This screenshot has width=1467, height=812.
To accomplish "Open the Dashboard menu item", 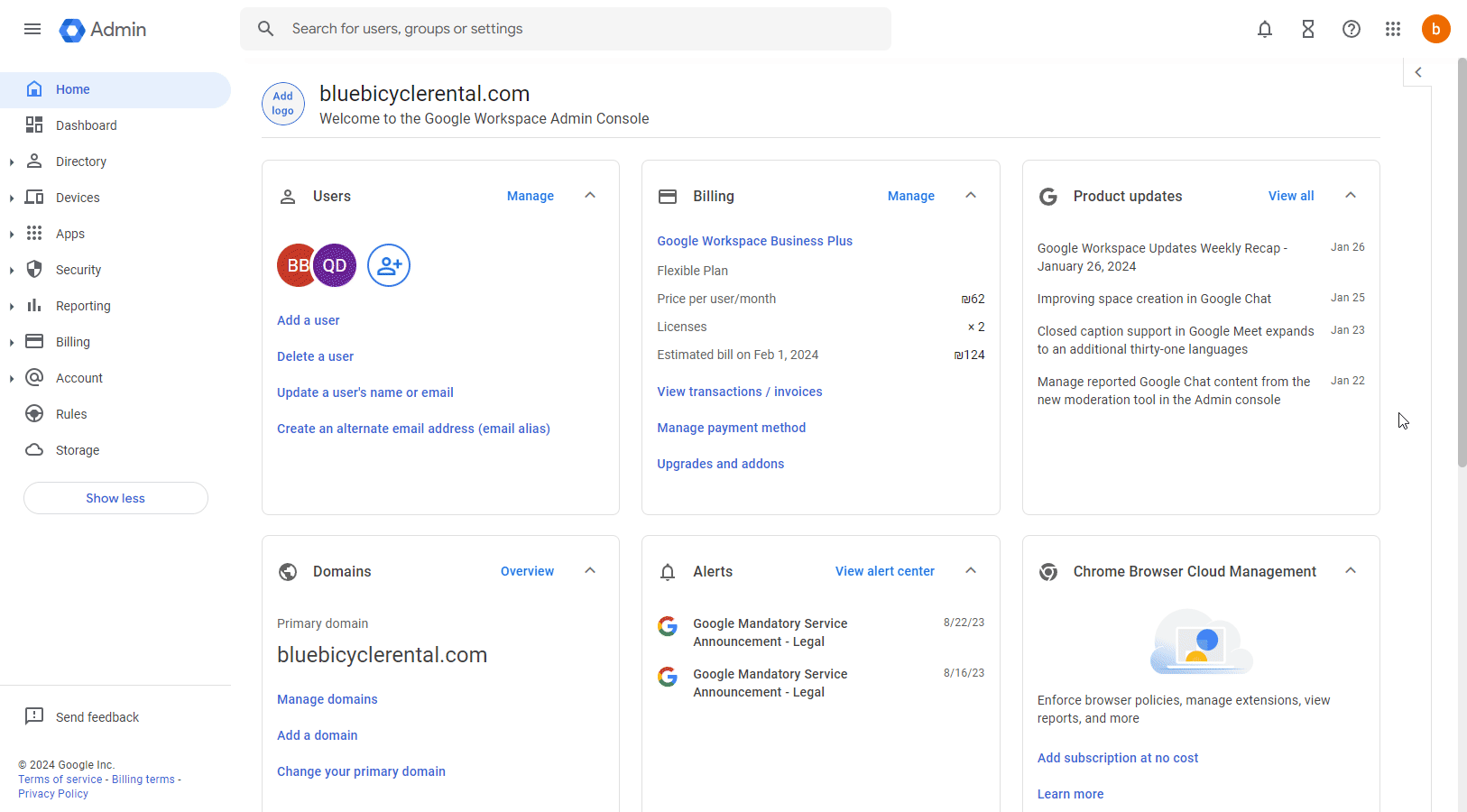I will 115,125.
